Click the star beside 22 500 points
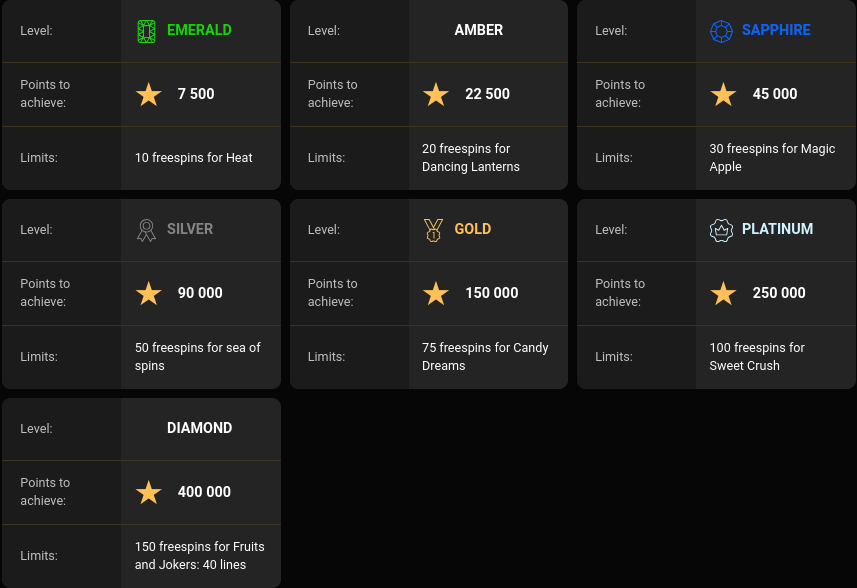Screen dimensions: 857x588 coord(436,94)
